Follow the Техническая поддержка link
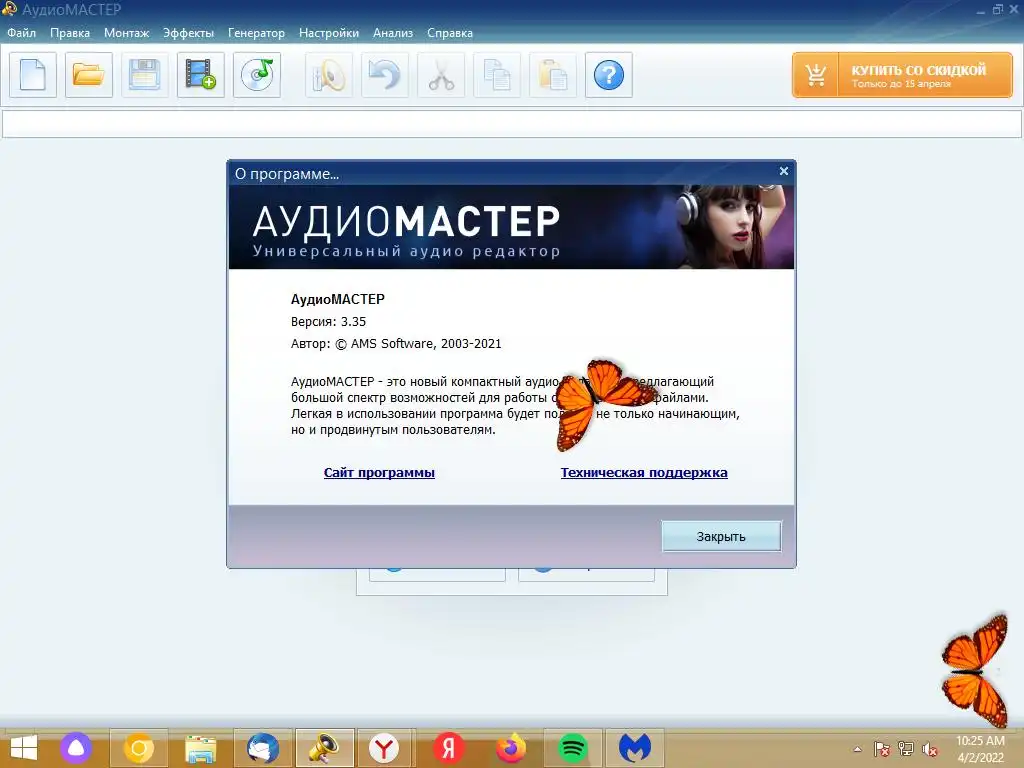Viewport: 1024px width, 768px height. (x=644, y=472)
